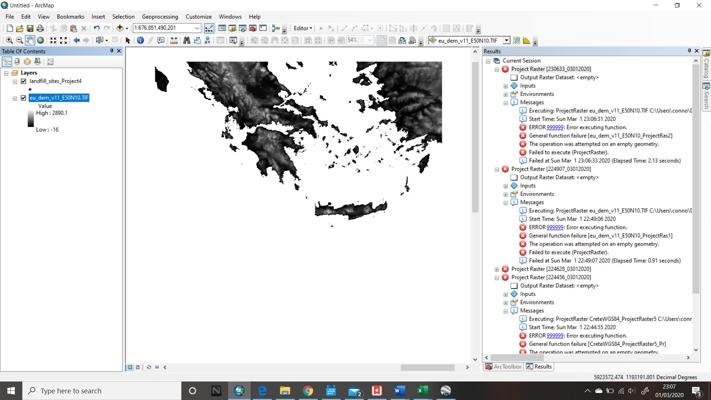
Task: Open the Editor dropdown menu
Action: tap(302, 28)
